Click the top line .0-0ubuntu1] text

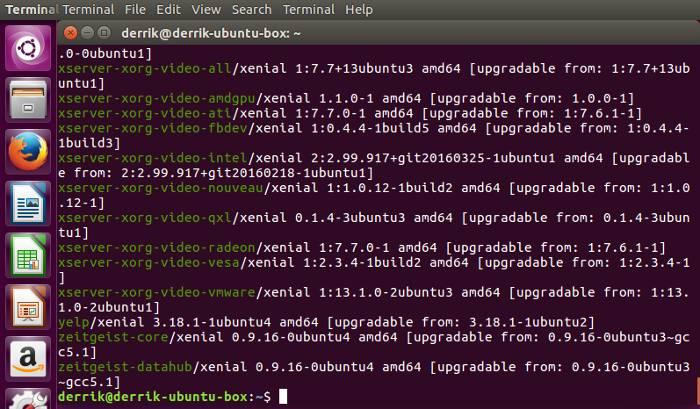[105, 54]
